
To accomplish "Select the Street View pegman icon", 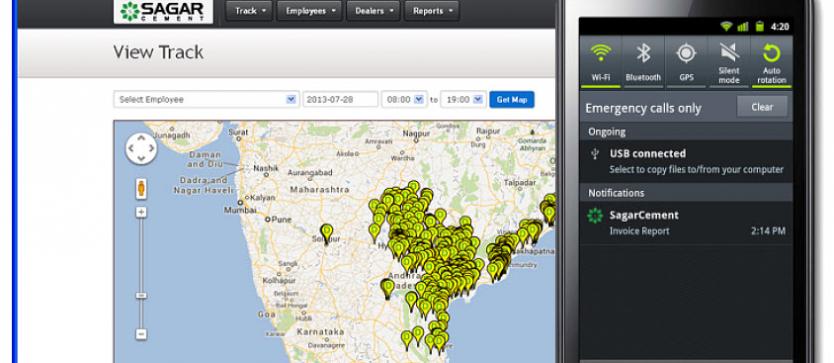I will [141, 189].
